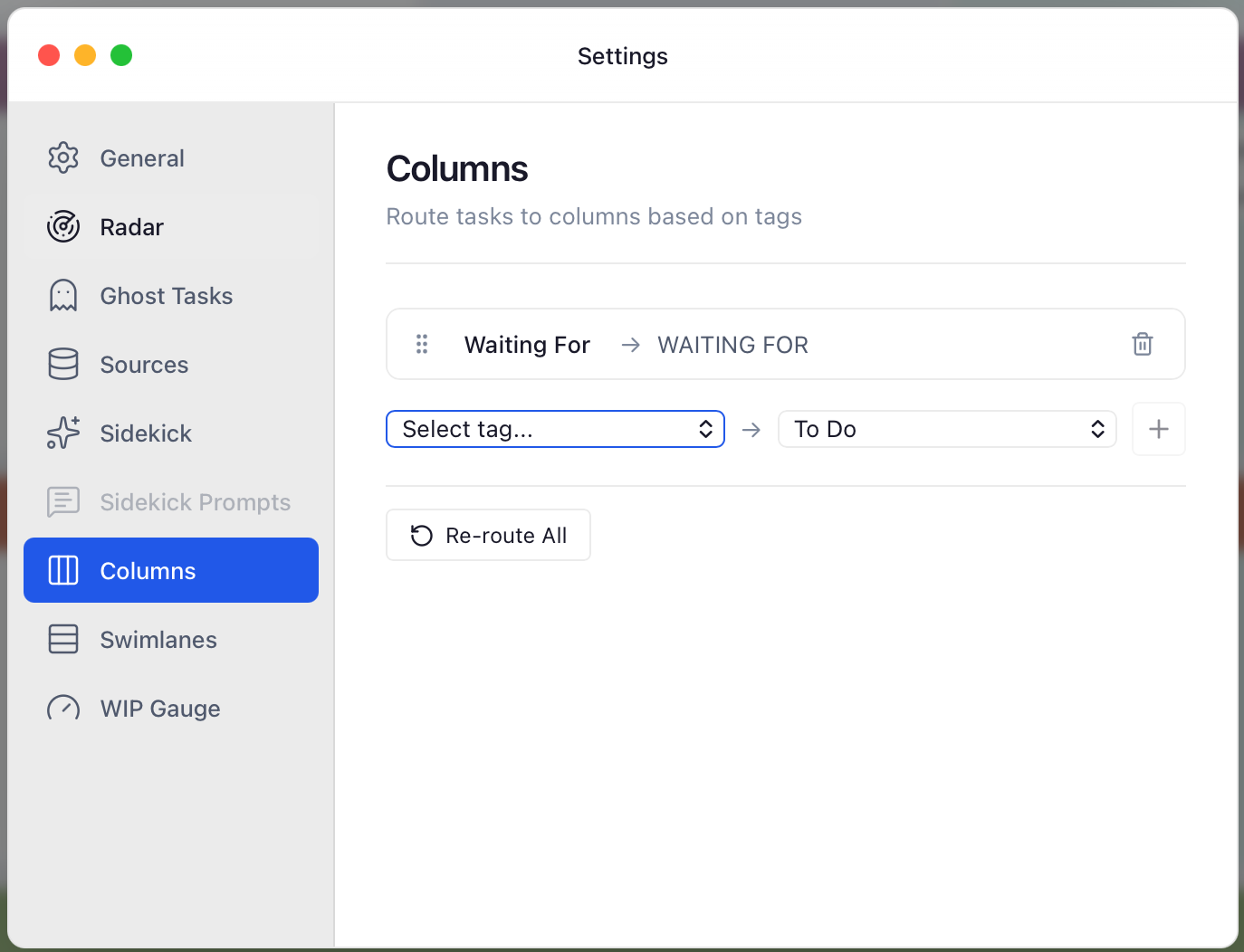The height and width of the screenshot is (952, 1244).
Task: Click the Radar icon in sidebar
Action: tap(63, 227)
